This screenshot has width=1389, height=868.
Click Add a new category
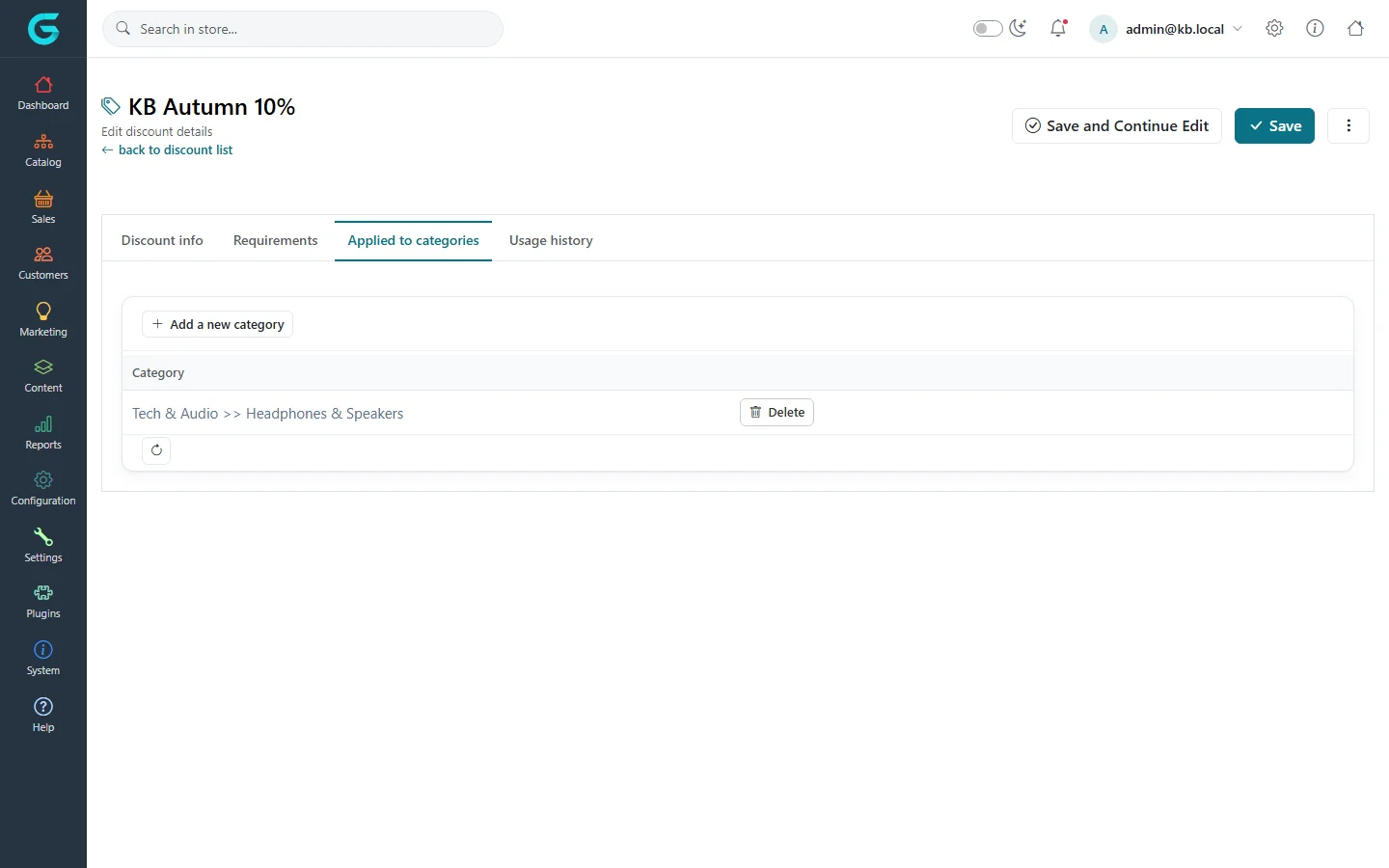(x=217, y=324)
